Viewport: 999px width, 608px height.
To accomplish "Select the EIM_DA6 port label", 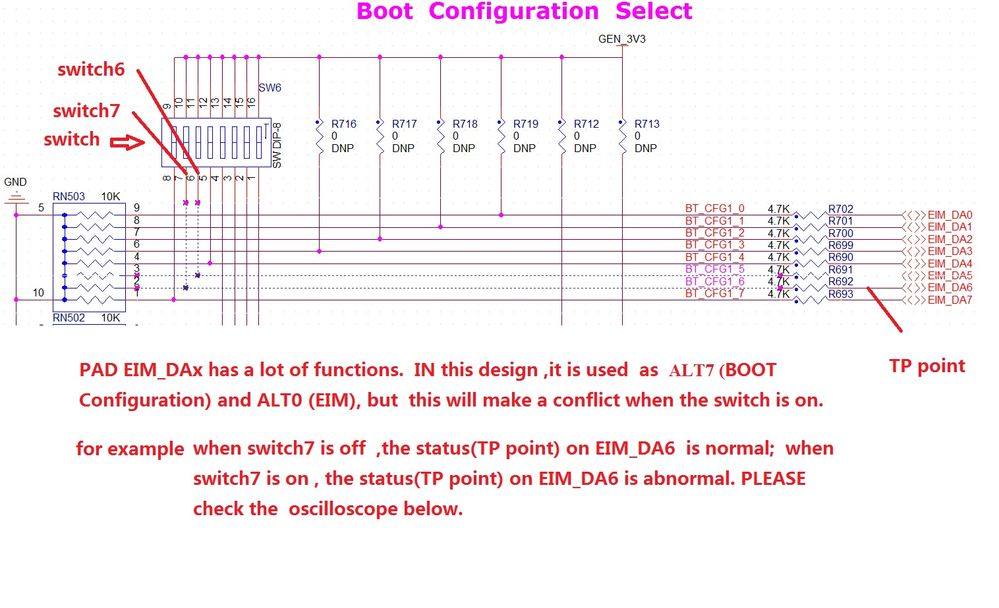I will 950,287.
